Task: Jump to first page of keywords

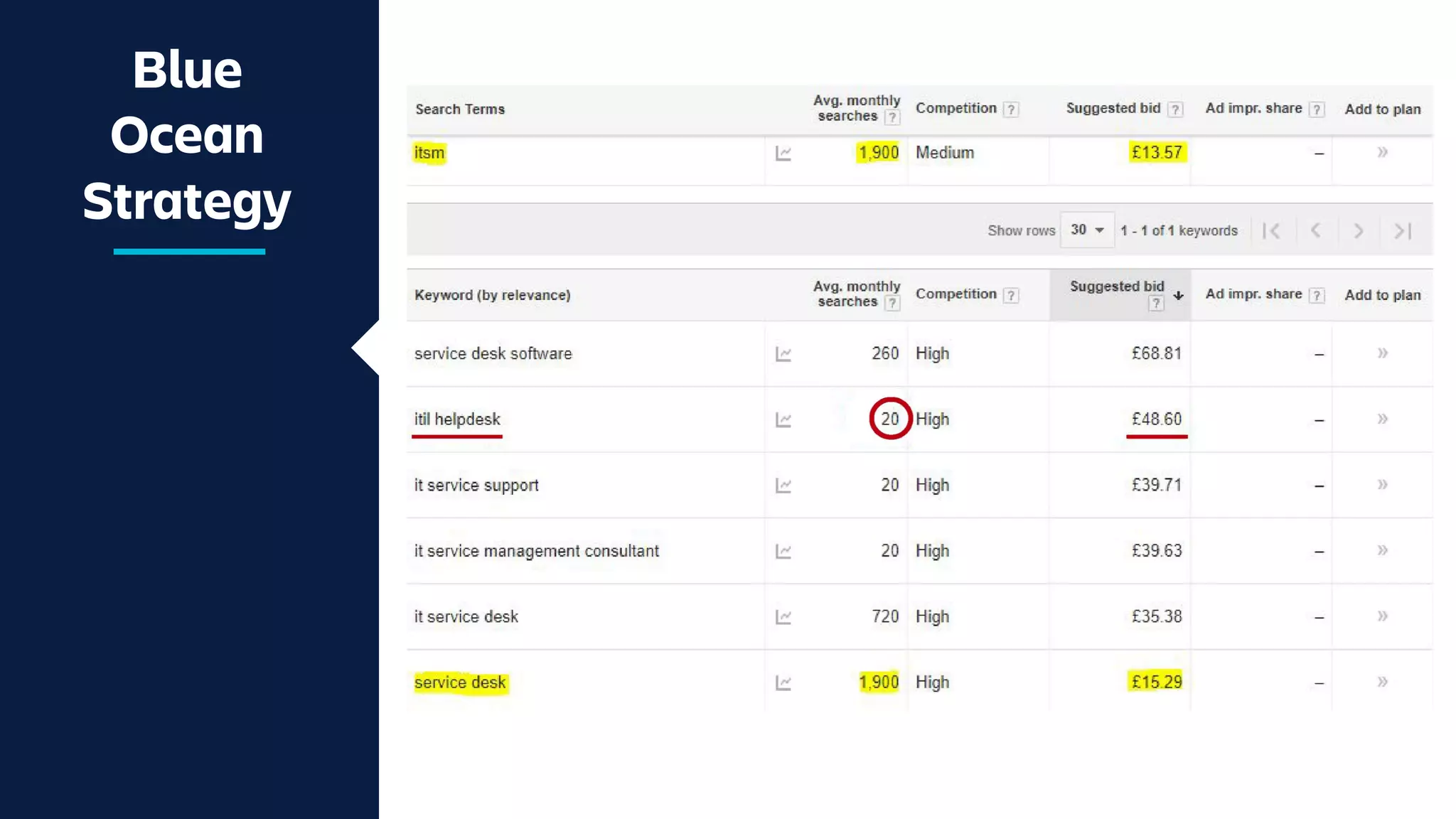Action: [1271, 231]
